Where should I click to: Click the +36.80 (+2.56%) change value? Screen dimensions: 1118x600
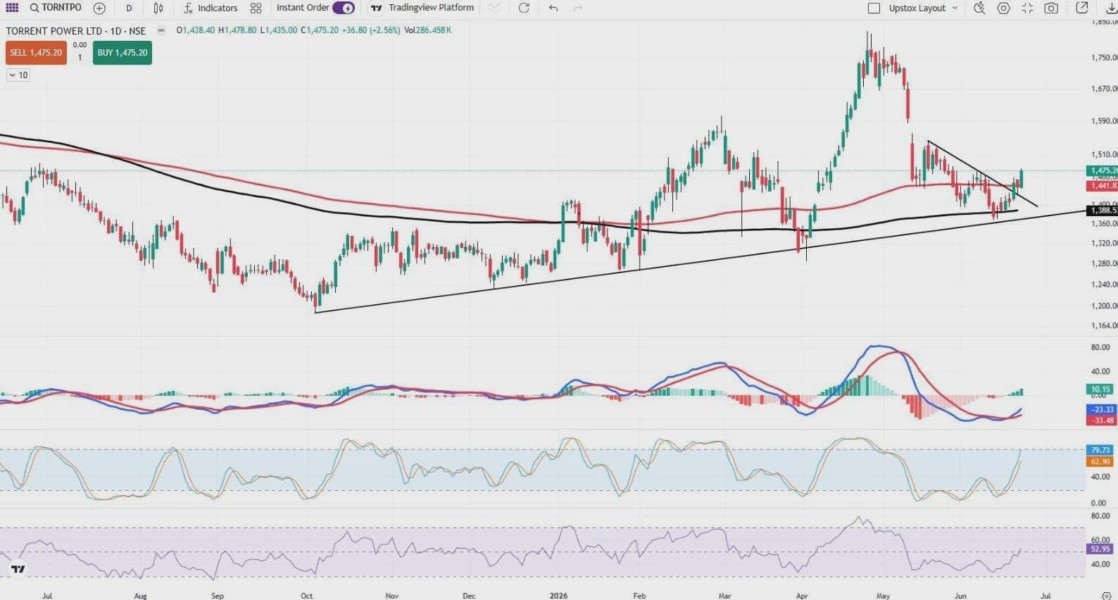tap(371, 31)
